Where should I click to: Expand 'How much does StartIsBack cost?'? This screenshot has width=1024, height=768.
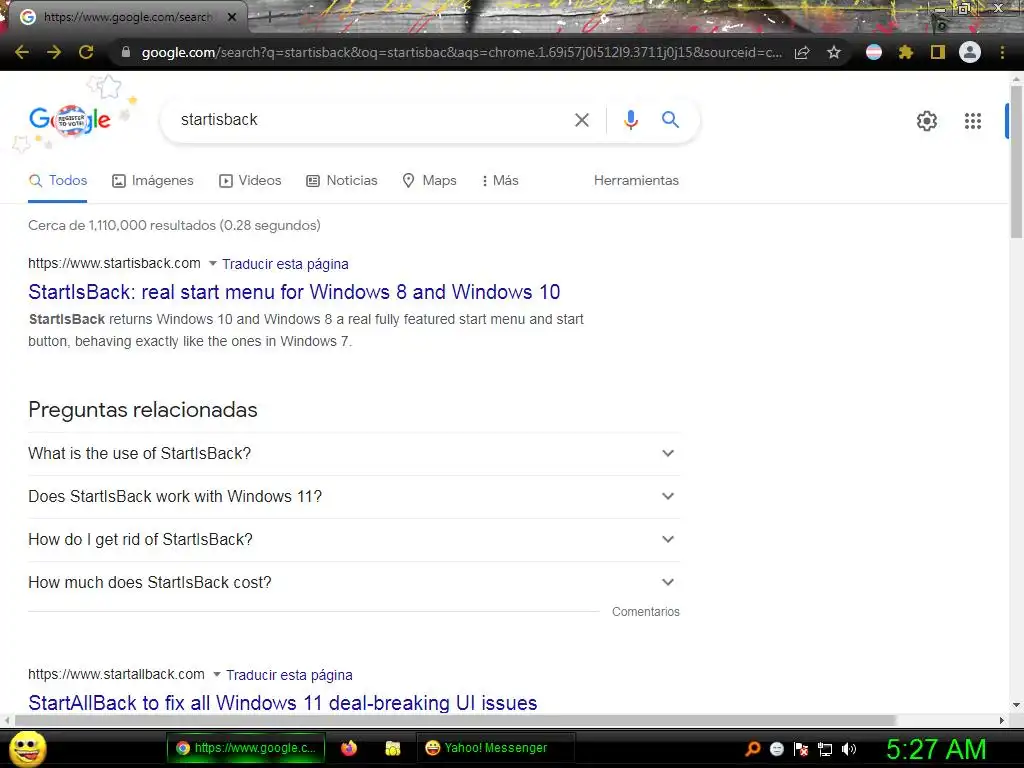pyautogui.click(x=354, y=583)
